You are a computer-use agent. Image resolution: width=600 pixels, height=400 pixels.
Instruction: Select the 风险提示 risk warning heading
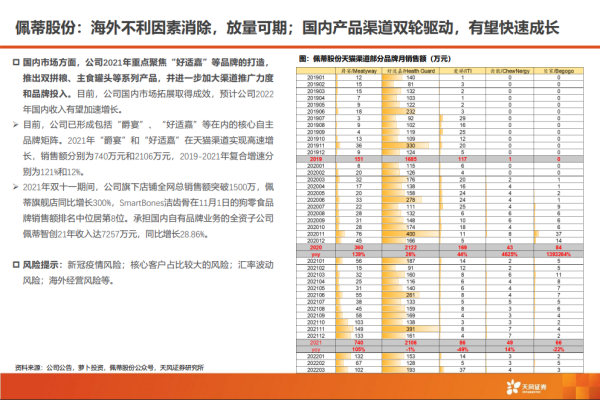point(41,265)
